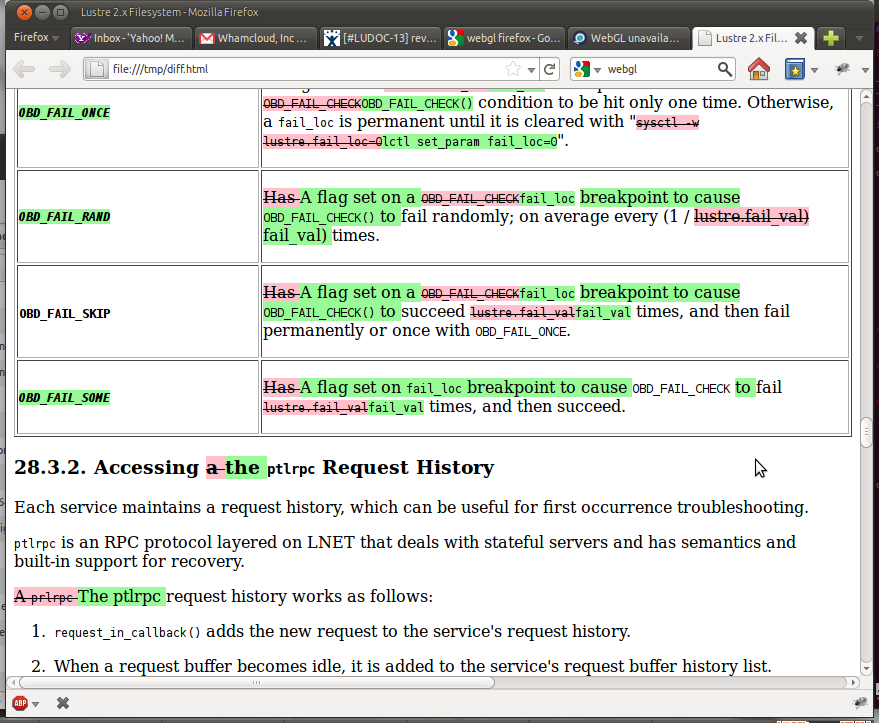Open the Firefox menu

click(x=36, y=37)
